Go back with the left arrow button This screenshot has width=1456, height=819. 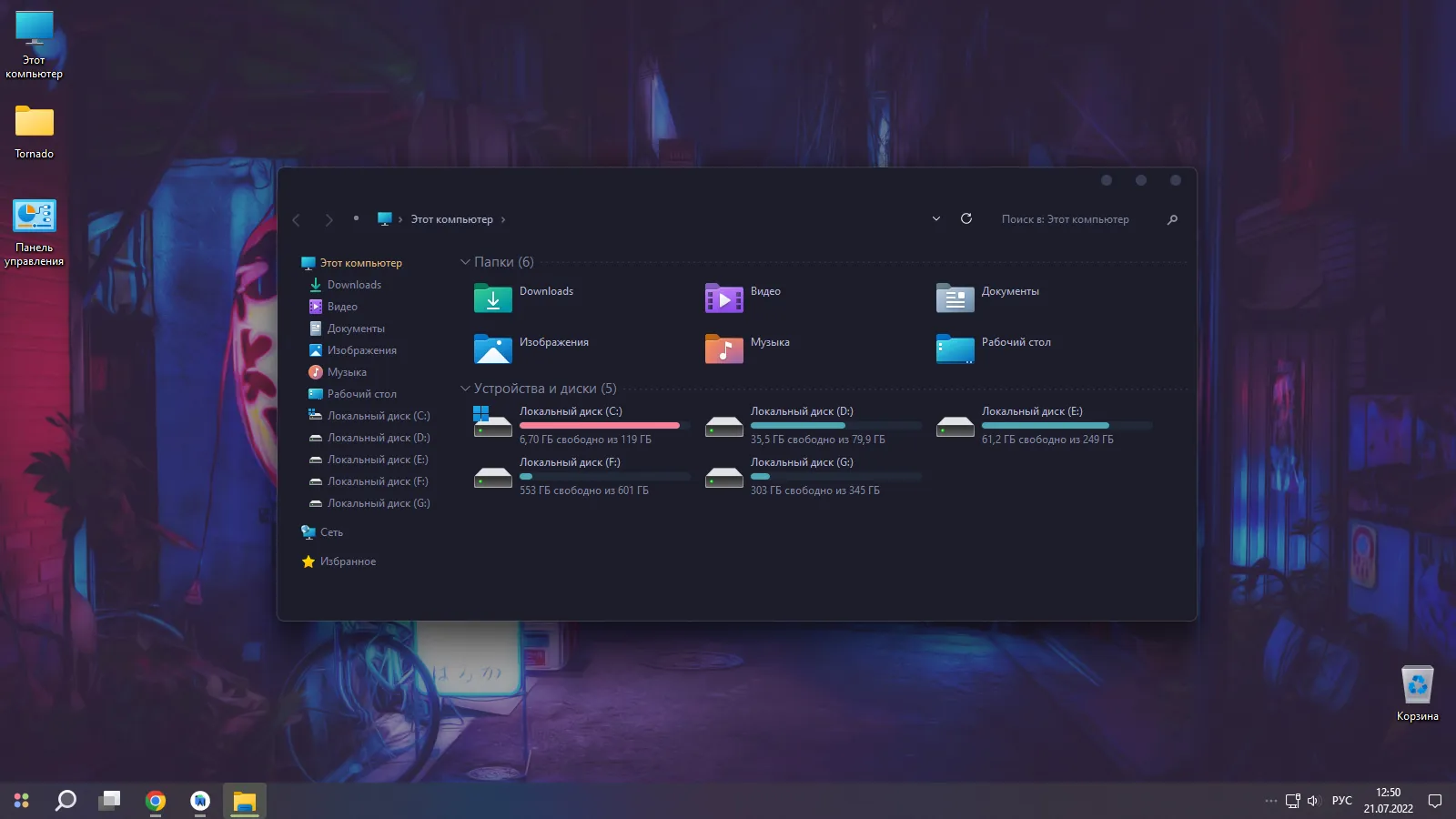[297, 219]
